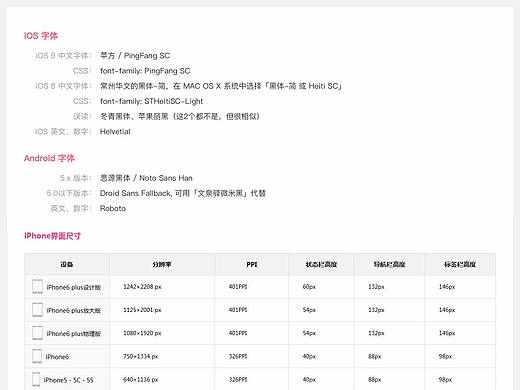
Task: Click the Roboto font name
Action: coord(113,209)
